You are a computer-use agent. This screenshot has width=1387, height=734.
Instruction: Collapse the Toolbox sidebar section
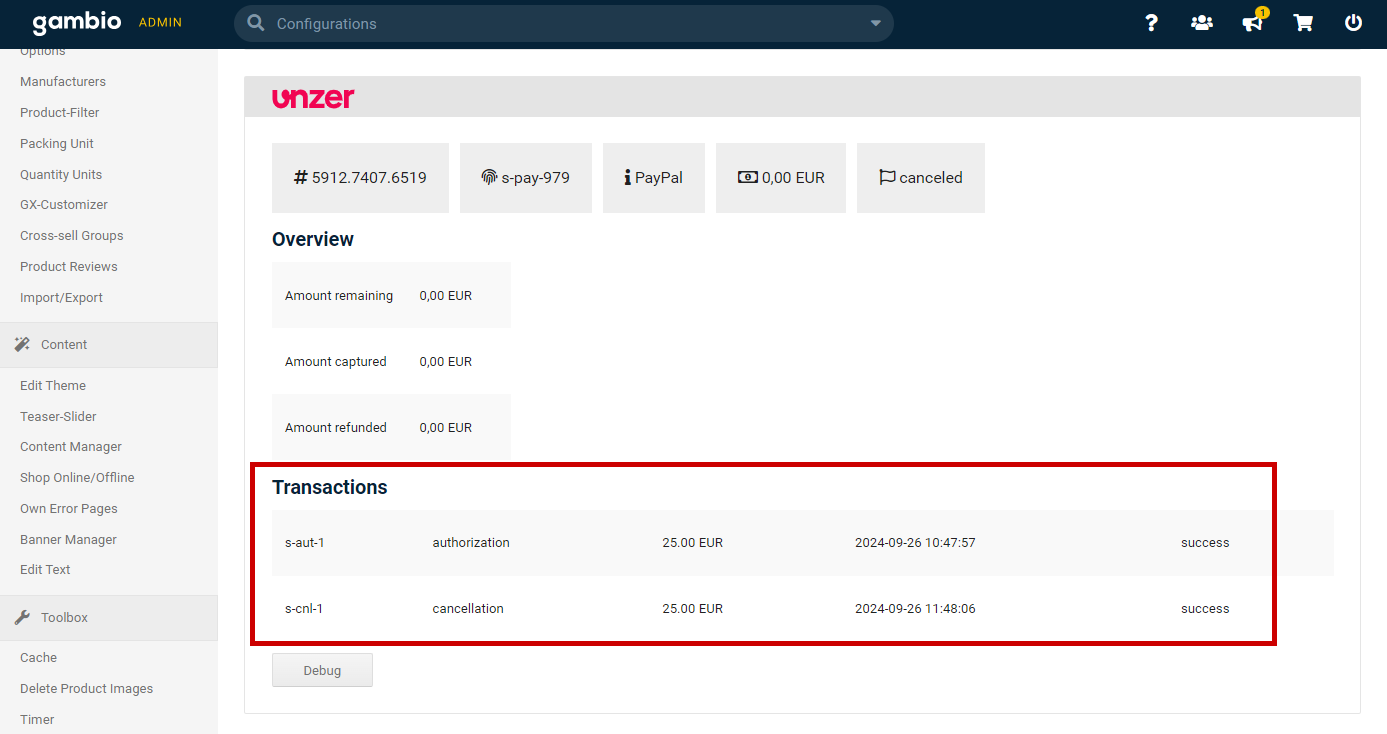[x=109, y=617]
